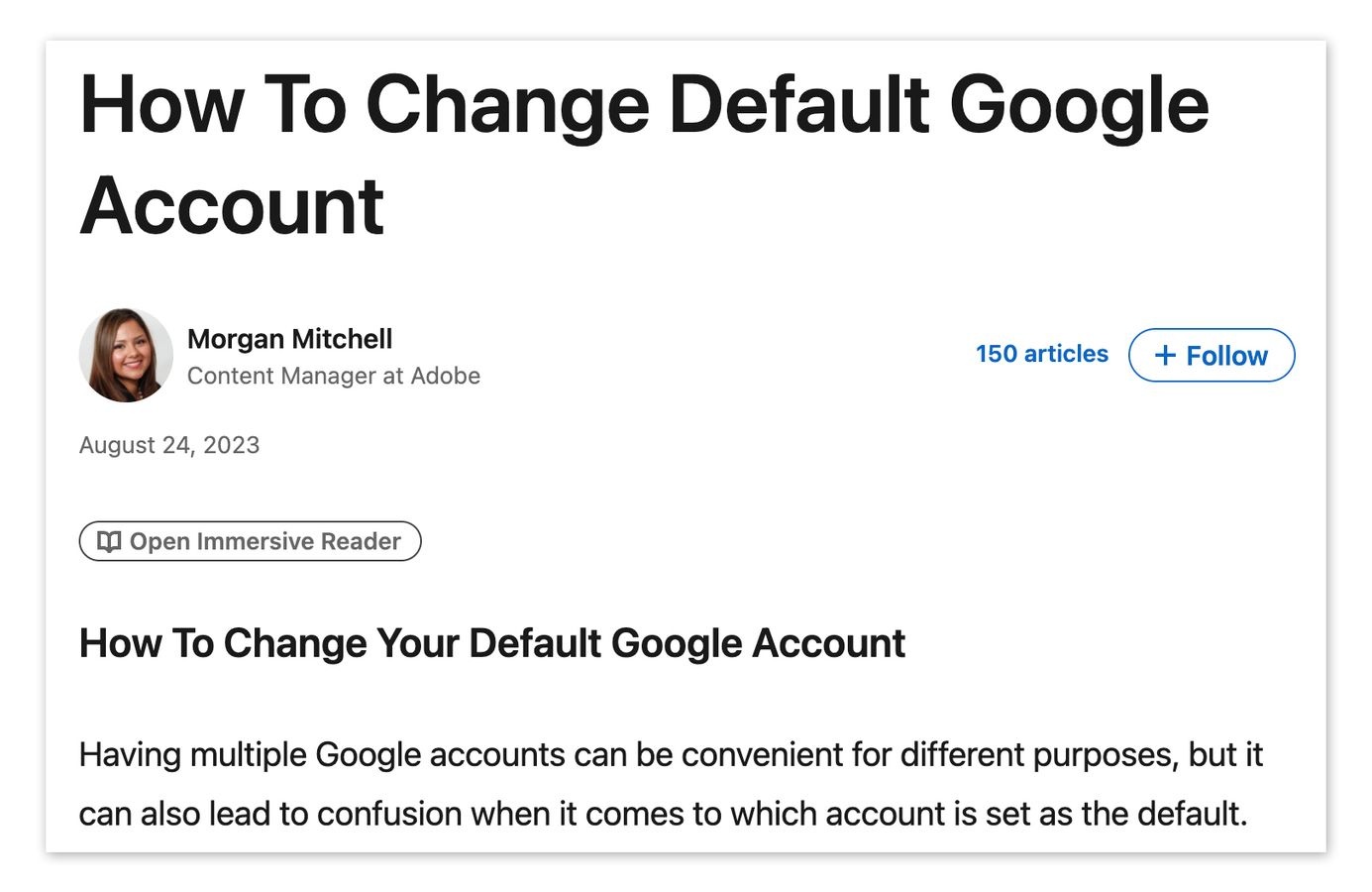Image resolution: width=1372 pixels, height=892 pixels.
Task: Click the Follow button
Action: (x=1211, y=355)
